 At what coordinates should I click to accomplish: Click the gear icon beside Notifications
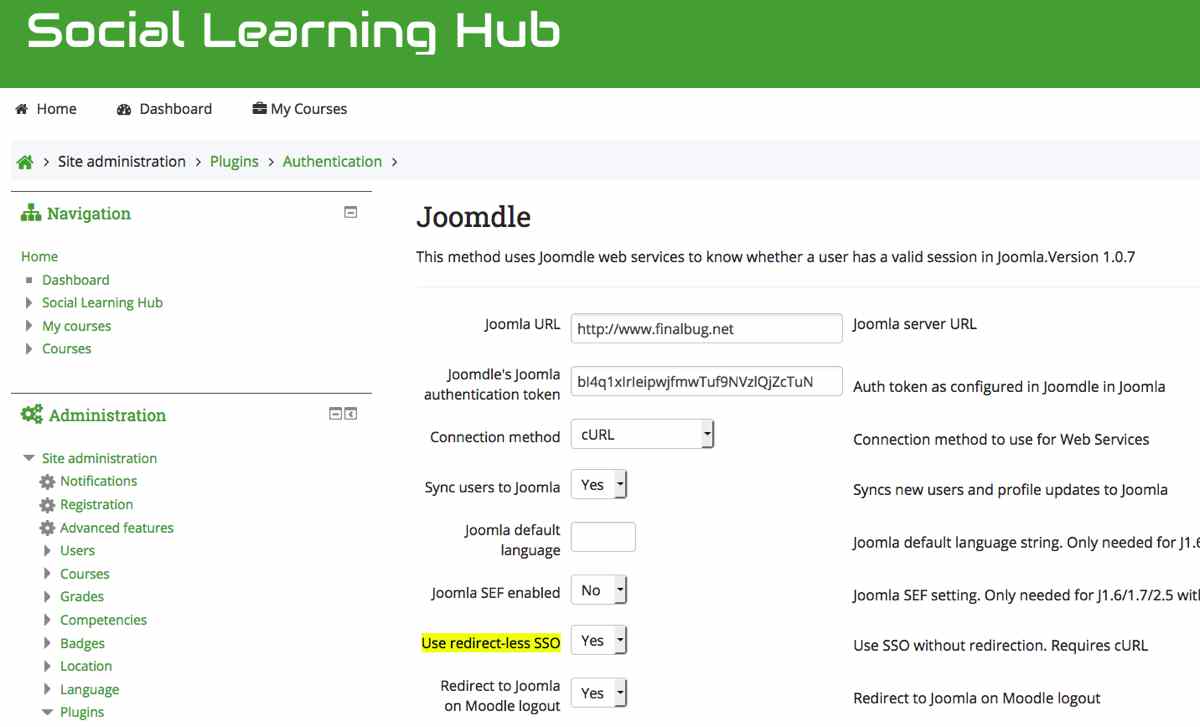coord(47,482)
